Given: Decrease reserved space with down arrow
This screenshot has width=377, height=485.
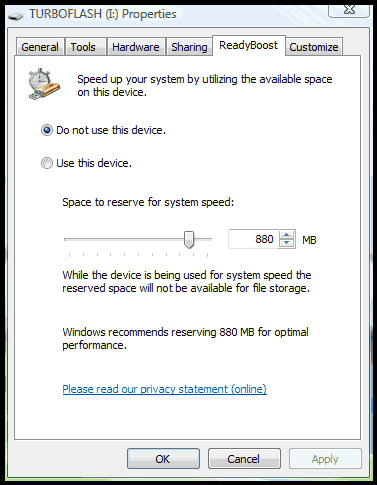Looking at the screenshot, I should [x=286, y=243].
